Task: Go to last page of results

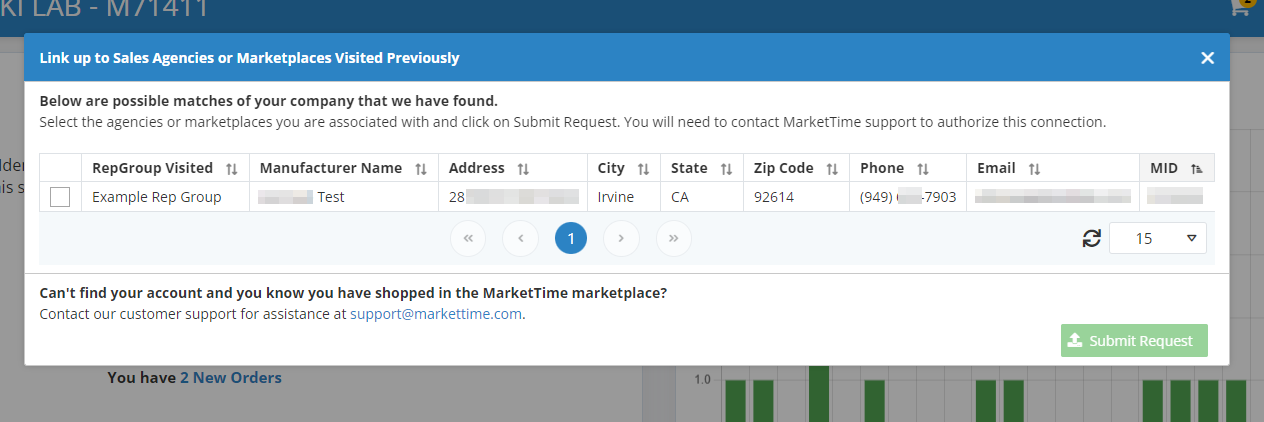Action: [674, 238]
